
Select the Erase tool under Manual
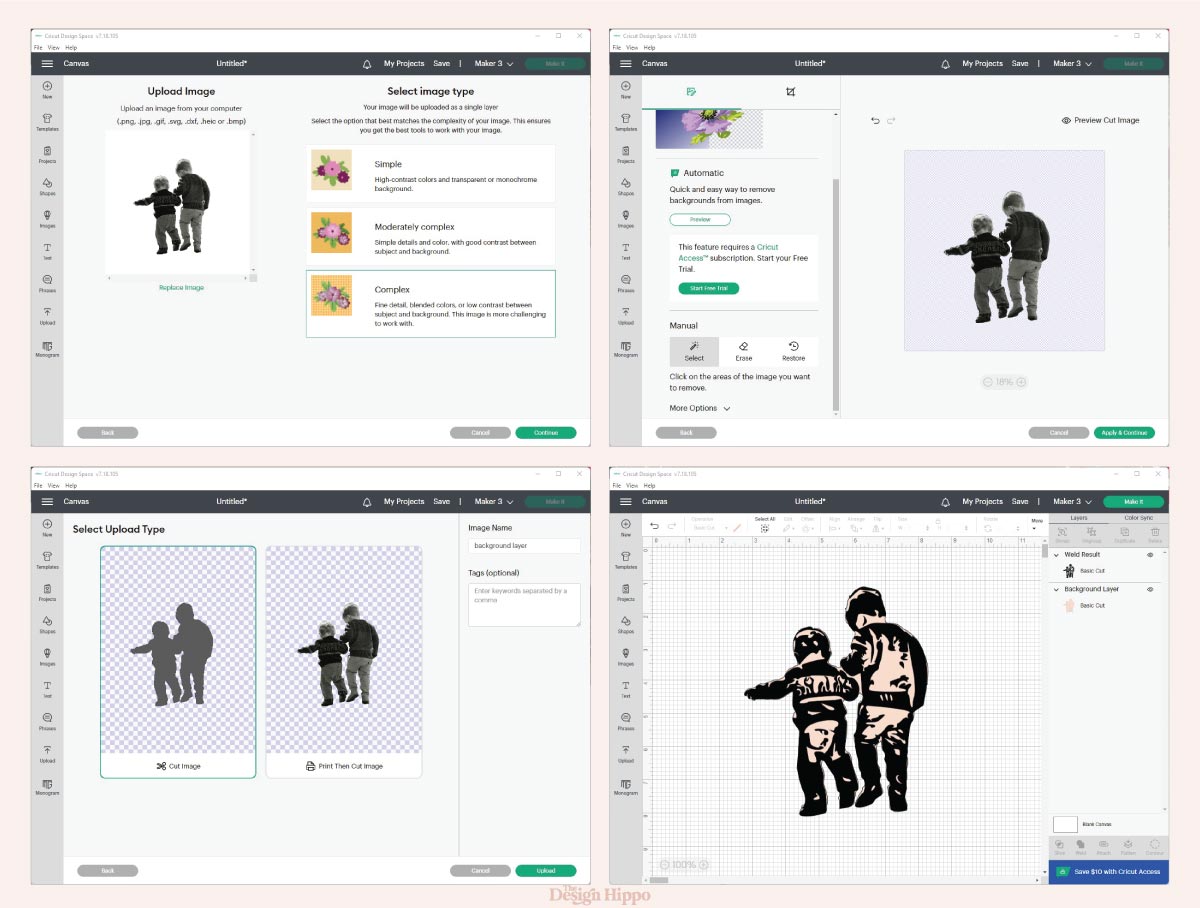coord(744,352)
